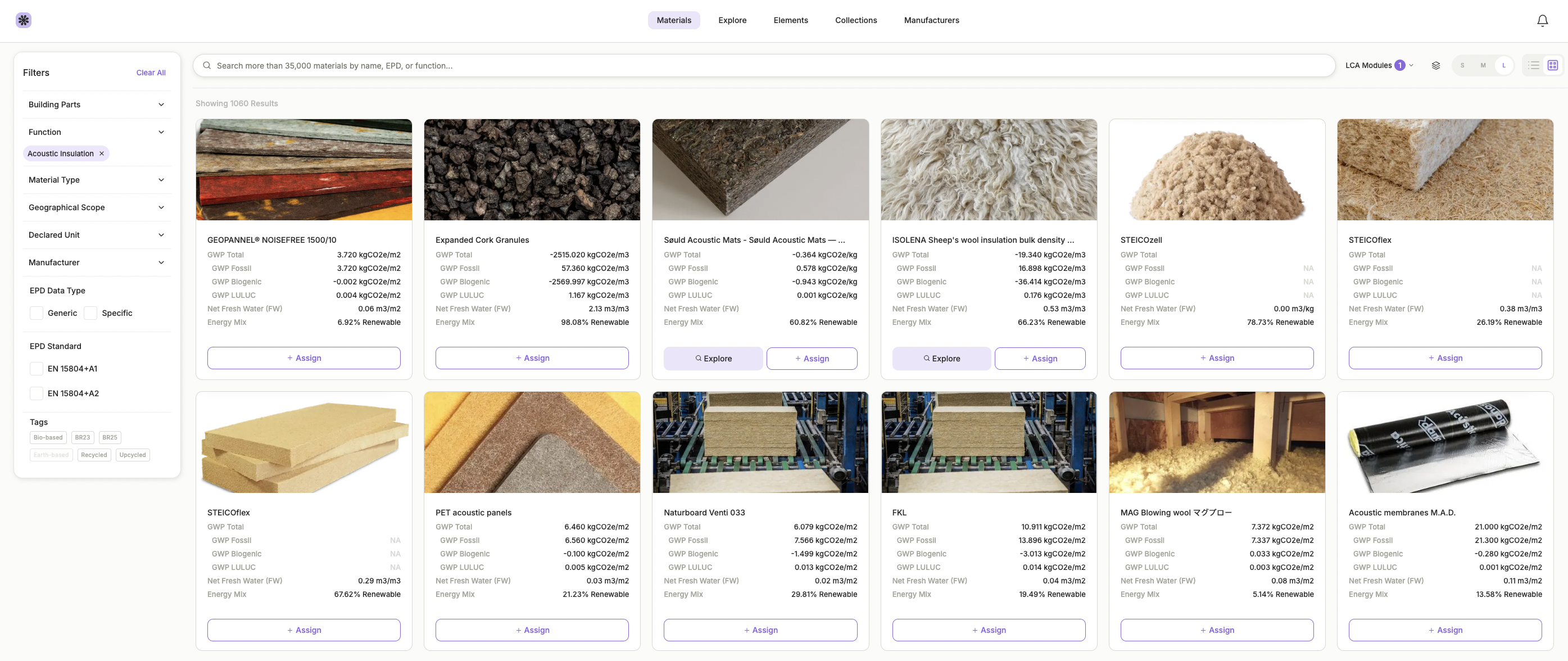Expand the Geographical Scope filter

pyautogui.click(x=96, y=207)
